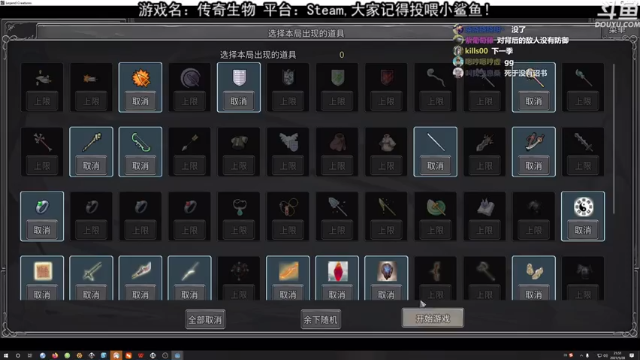The width and height of the screenshot is (640, 360).
Task: Click the 全部取消 button
Action: (x=205, y=320)
